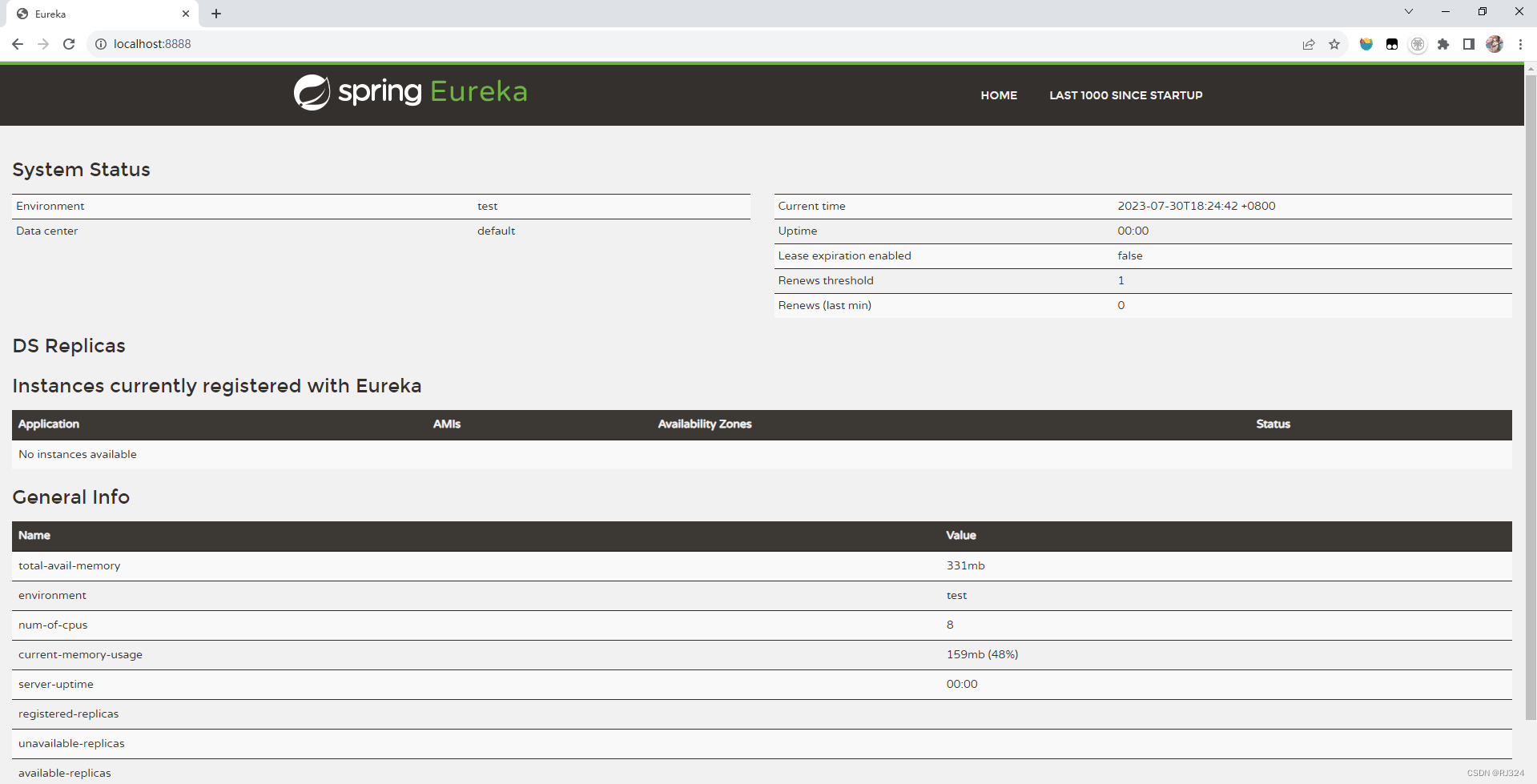This screenshot has height=784, width=1537.
Task: Click inside the address bar
Action: (320, 44)
